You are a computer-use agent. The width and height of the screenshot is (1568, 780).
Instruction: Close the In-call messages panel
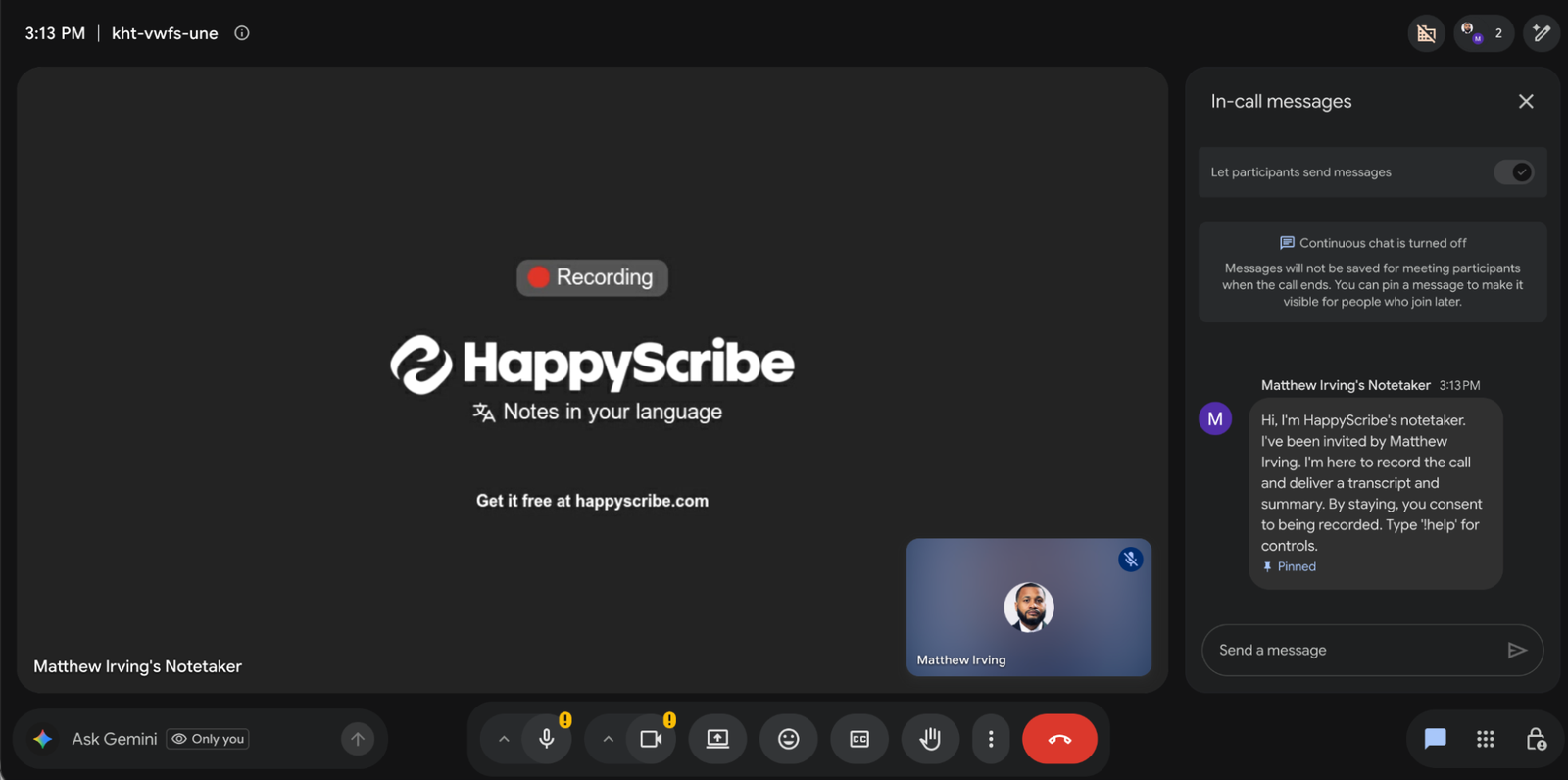[1526, 101]
